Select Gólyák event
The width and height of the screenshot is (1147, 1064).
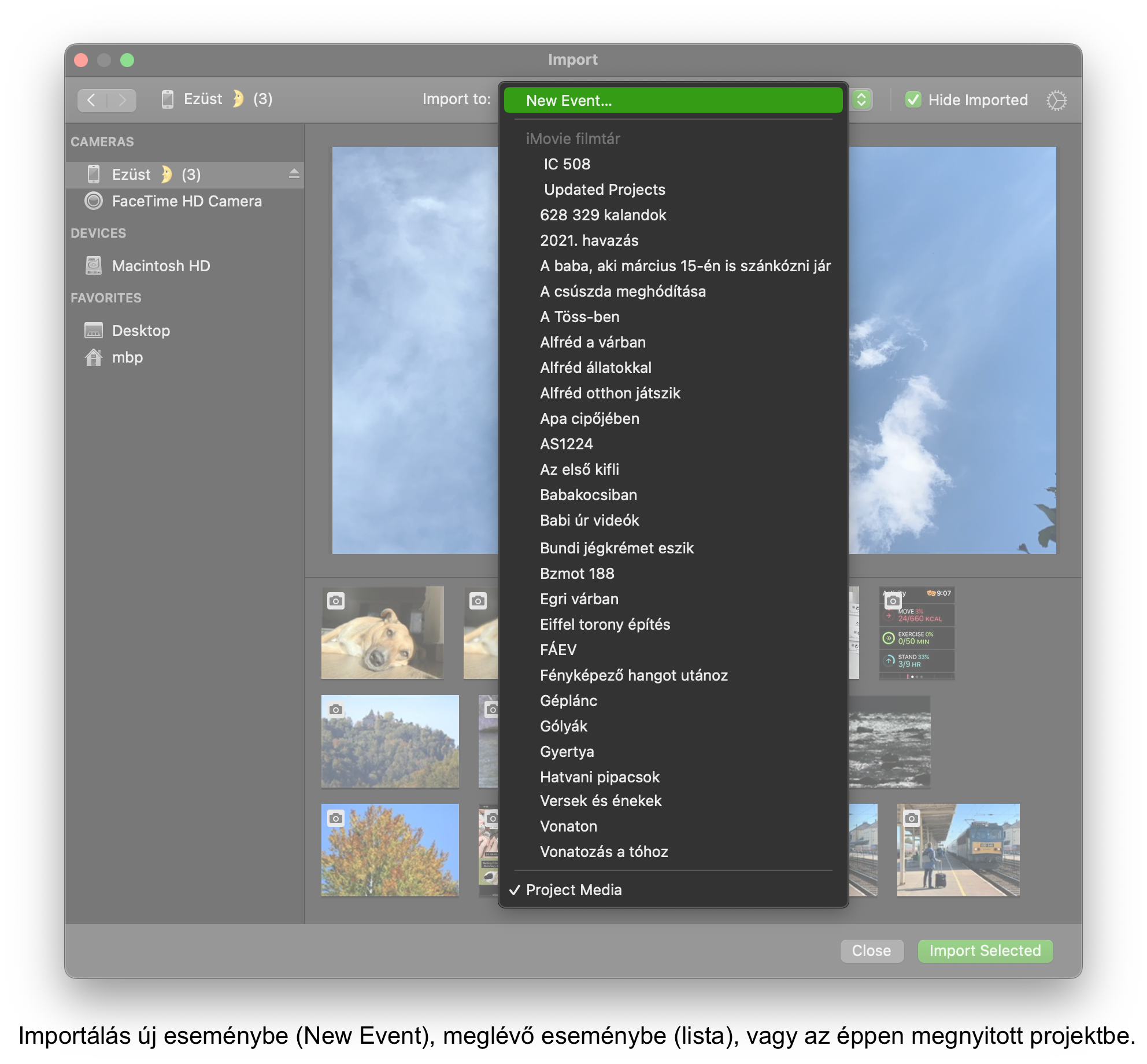[674, 726]
